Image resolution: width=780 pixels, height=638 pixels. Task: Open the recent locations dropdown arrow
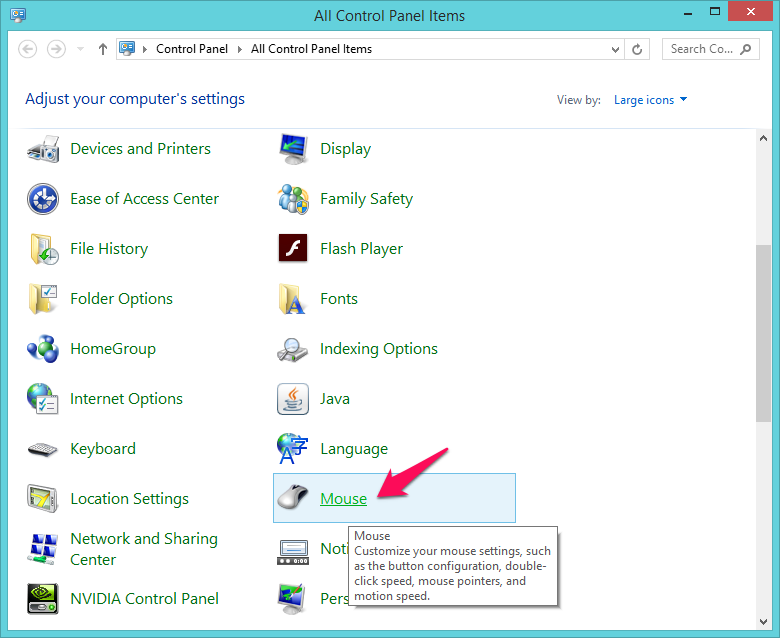(81, 49)
